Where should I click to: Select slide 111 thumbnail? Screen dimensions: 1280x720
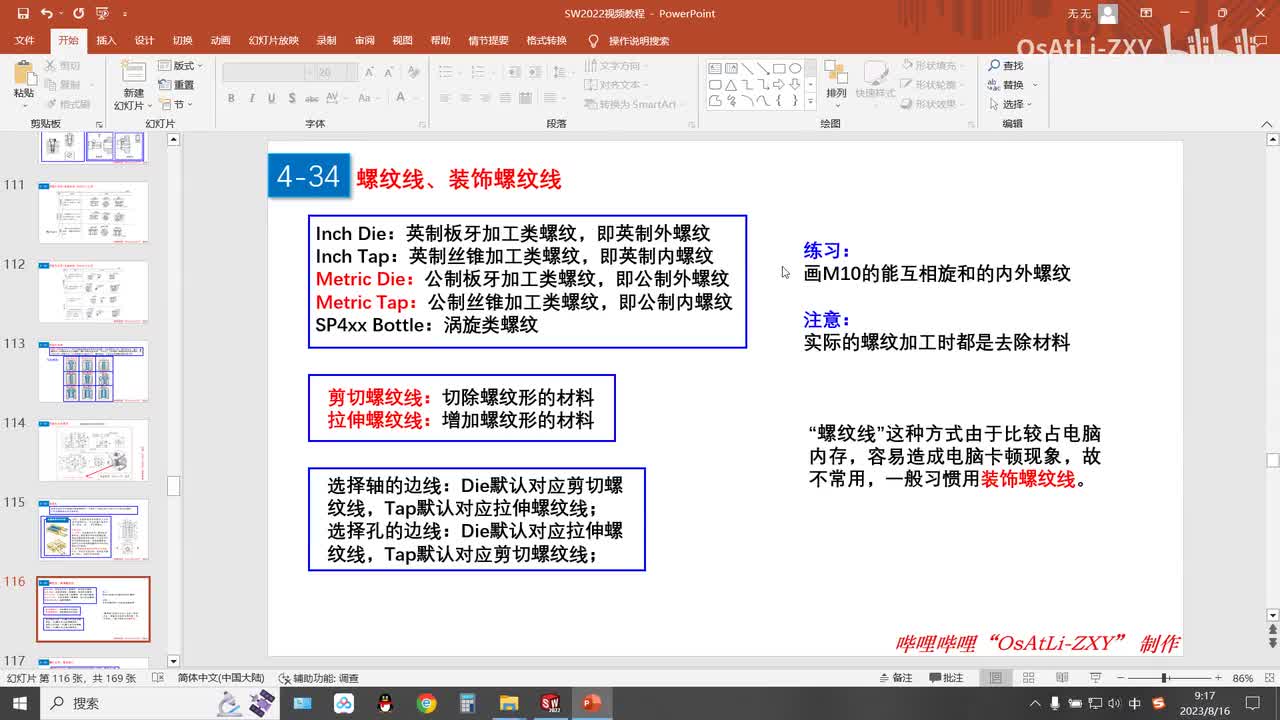point(93,212)
